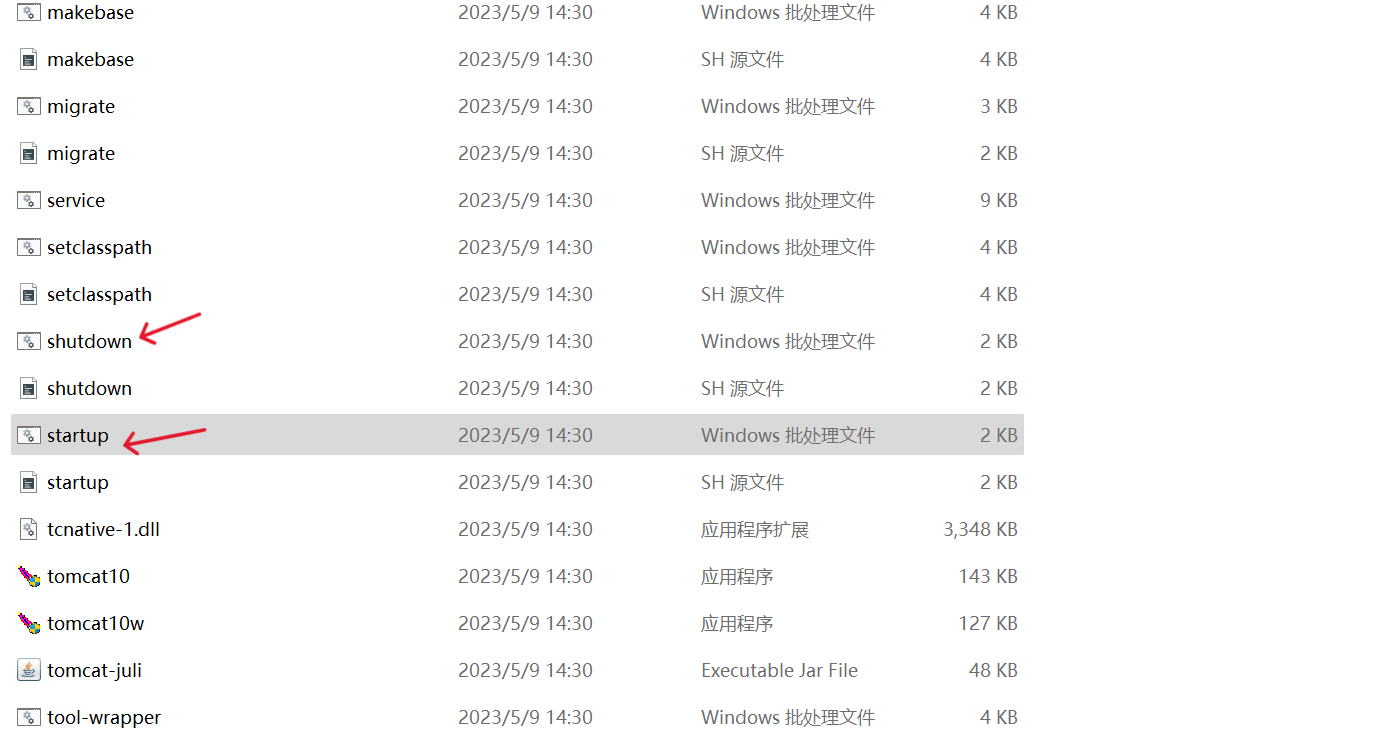
Task: Click the Executable Jar File type cell
Action: 779,671
